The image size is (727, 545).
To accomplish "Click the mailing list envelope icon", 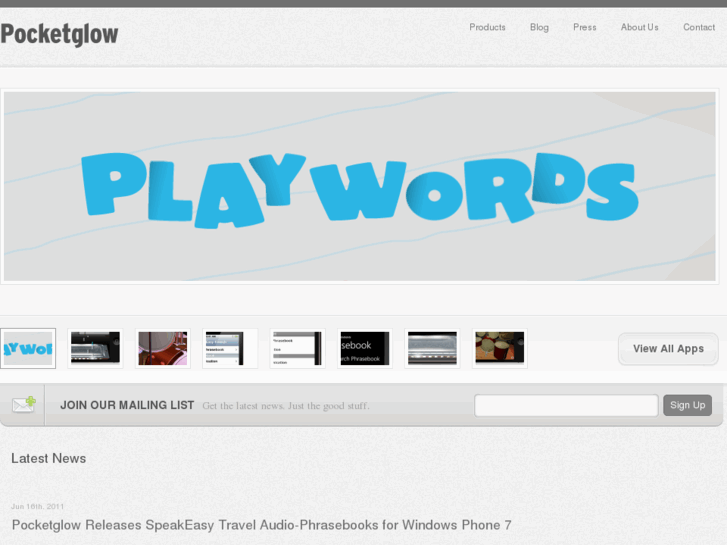I will click(x=24, y=404).
